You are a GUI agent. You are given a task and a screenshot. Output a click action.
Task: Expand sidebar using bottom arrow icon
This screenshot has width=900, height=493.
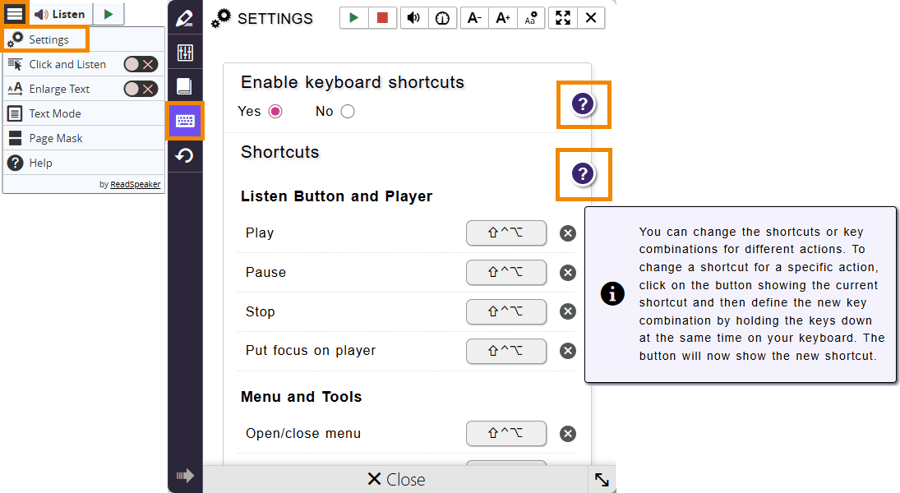[185, 476]
